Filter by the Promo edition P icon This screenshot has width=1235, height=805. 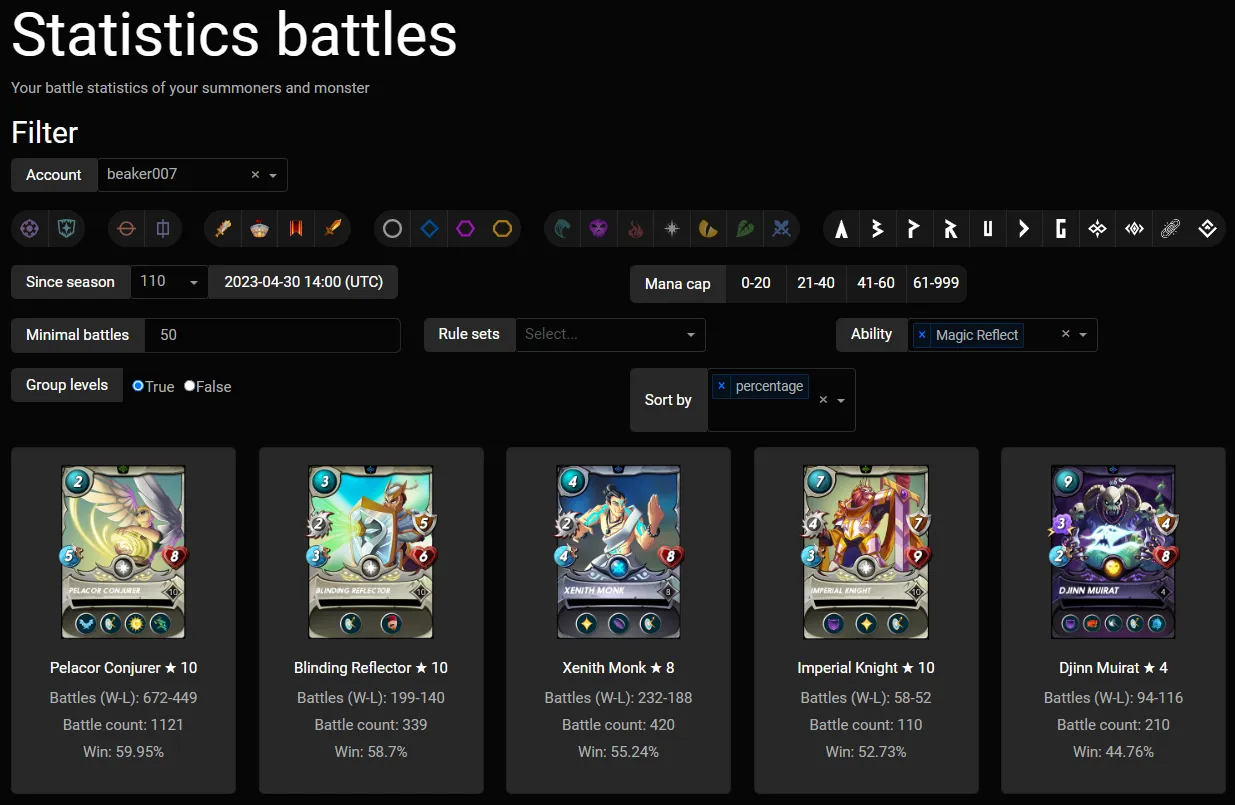click(914, 229)
